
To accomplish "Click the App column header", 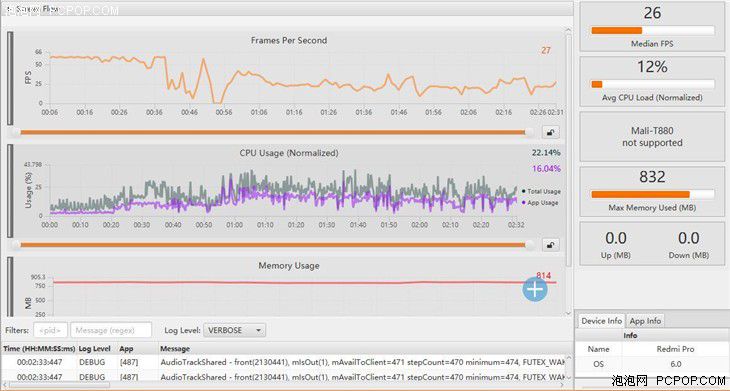I will pos(137,348).
